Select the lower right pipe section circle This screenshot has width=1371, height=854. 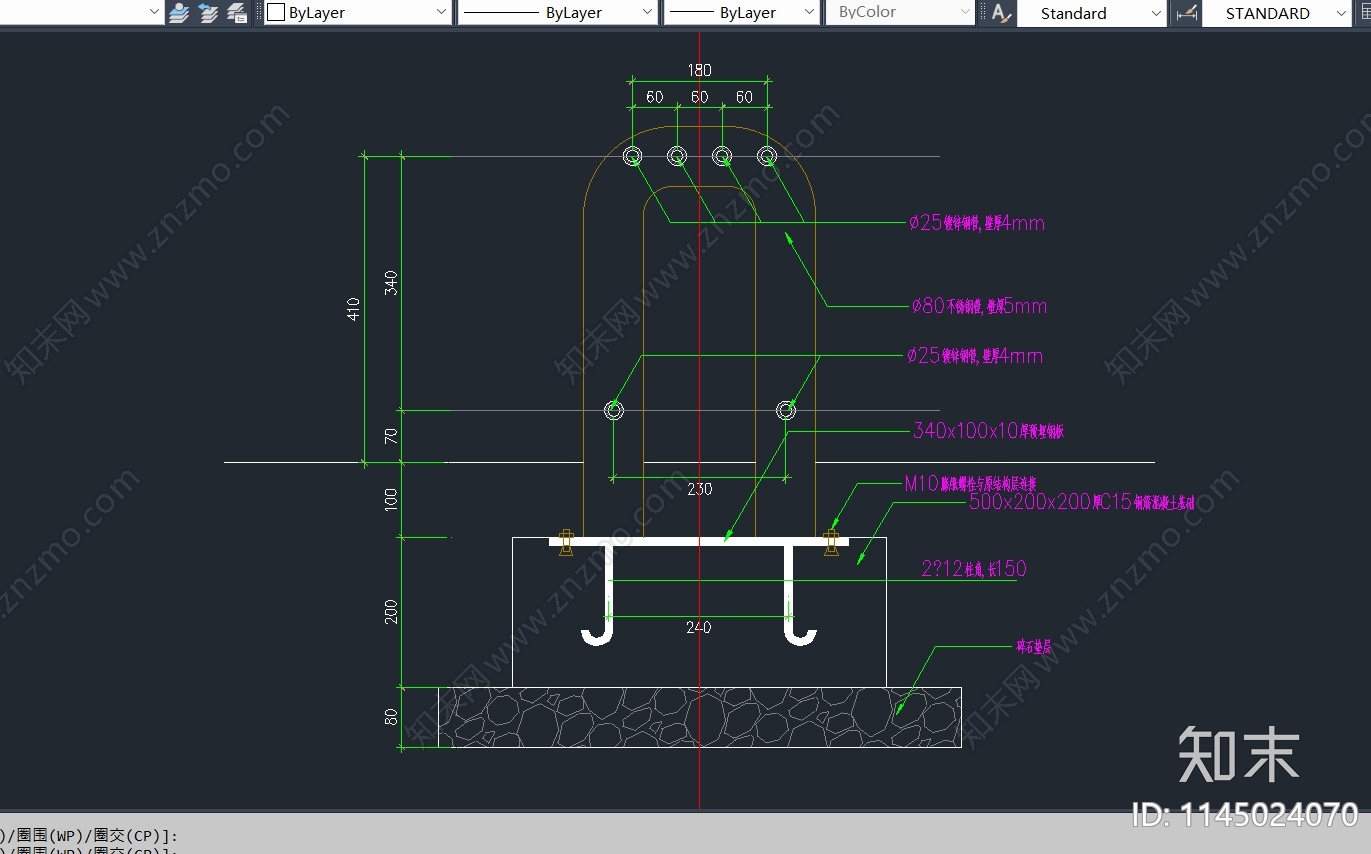point(786,410)
